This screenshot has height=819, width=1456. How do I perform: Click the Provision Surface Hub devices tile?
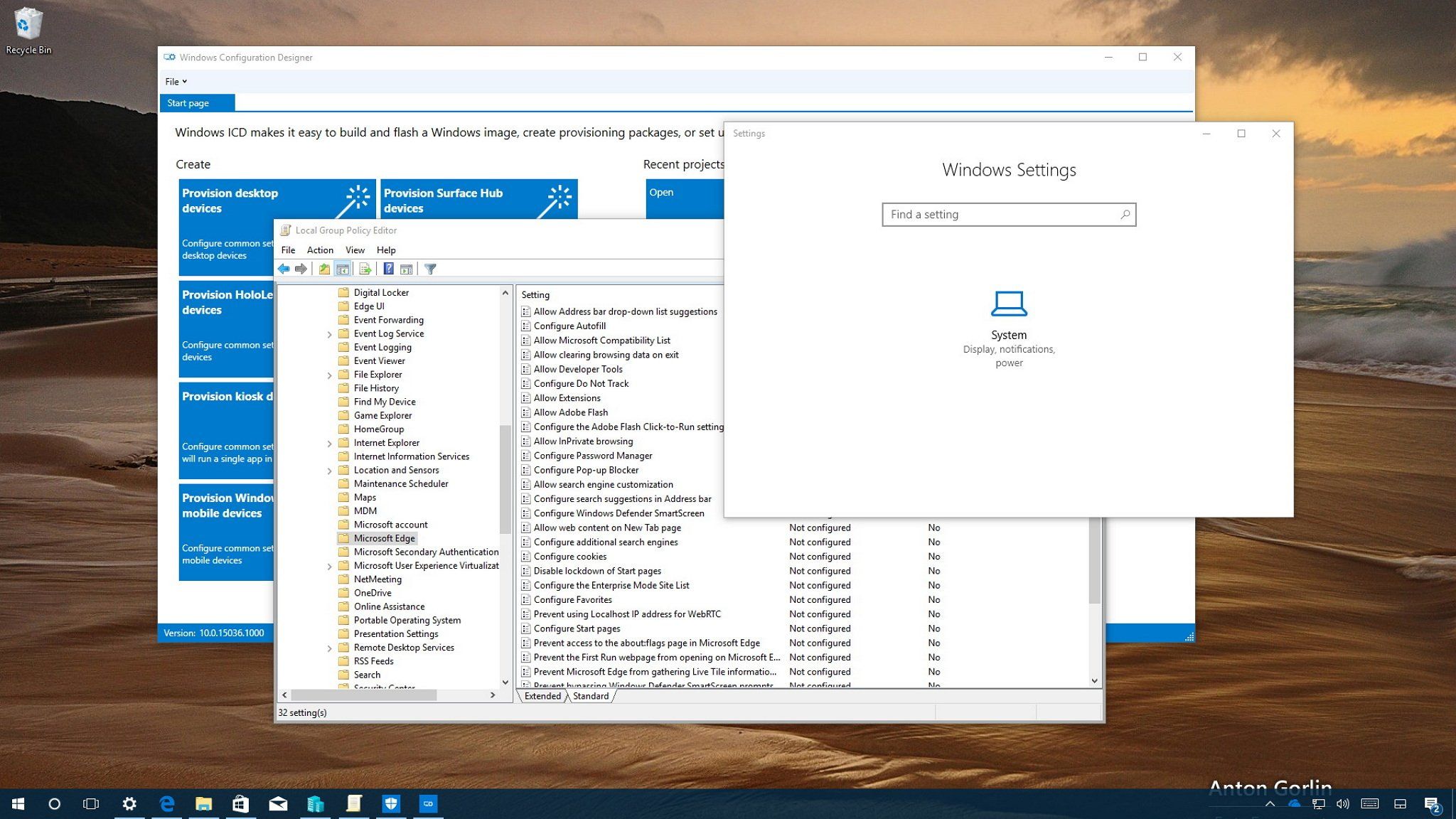coord(478,199)
